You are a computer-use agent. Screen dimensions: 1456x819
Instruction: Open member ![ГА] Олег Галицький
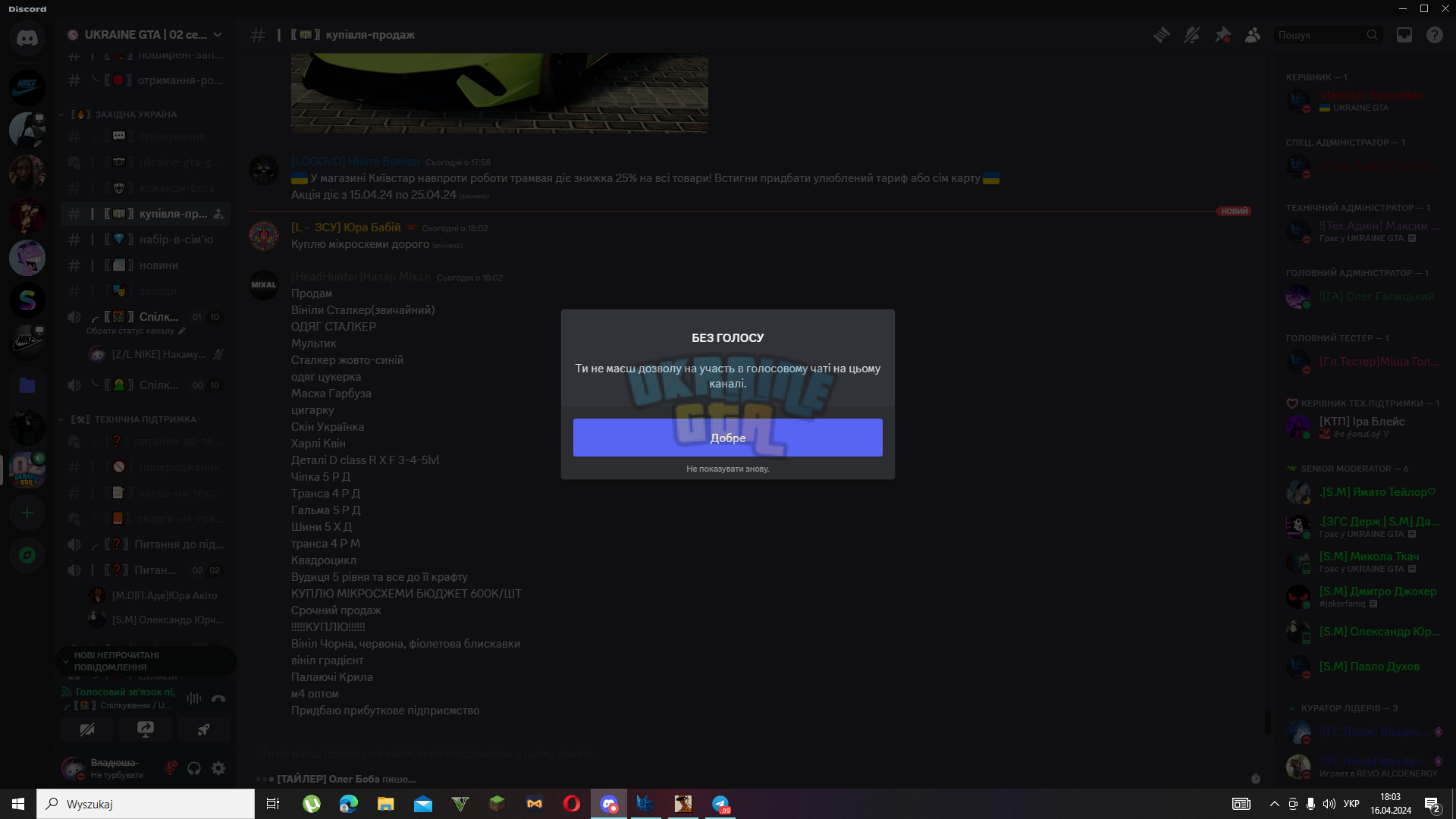(1362, 297)
